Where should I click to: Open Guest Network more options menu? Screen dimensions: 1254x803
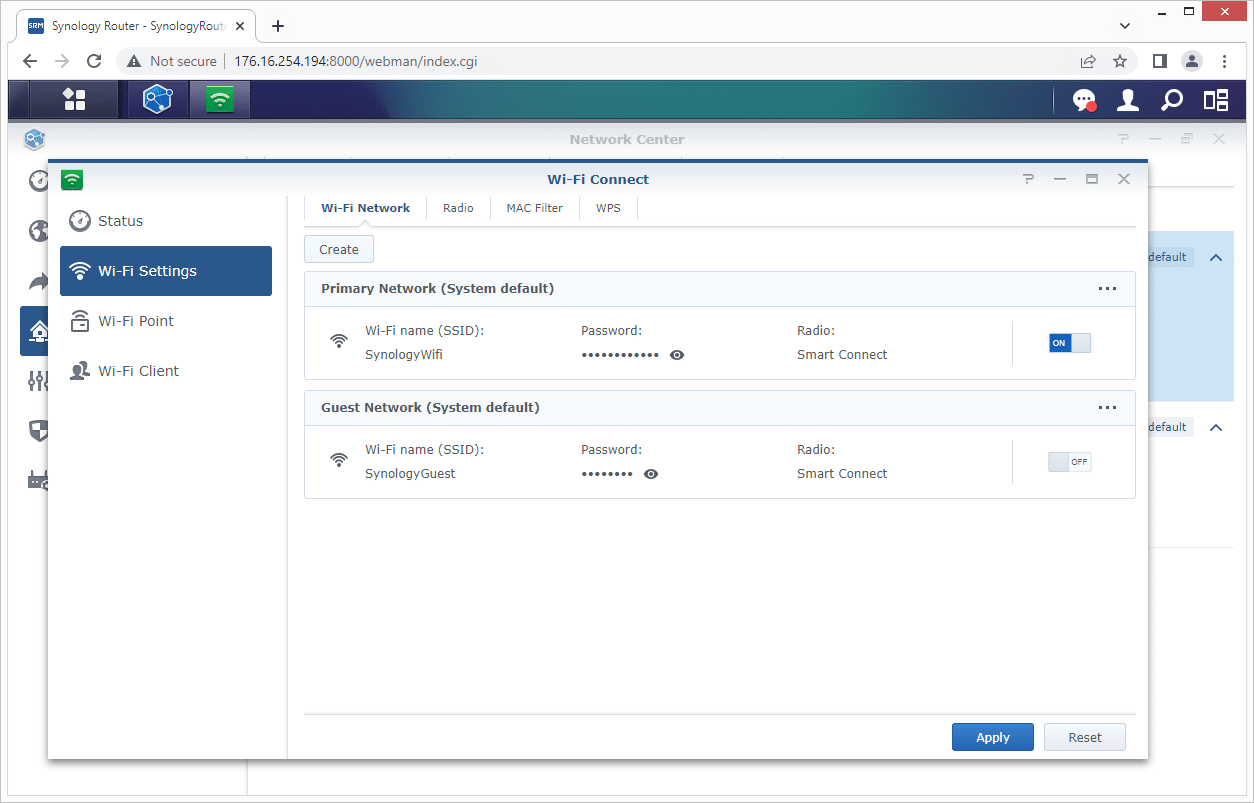pyautogui.click(x=1107, y=408)
